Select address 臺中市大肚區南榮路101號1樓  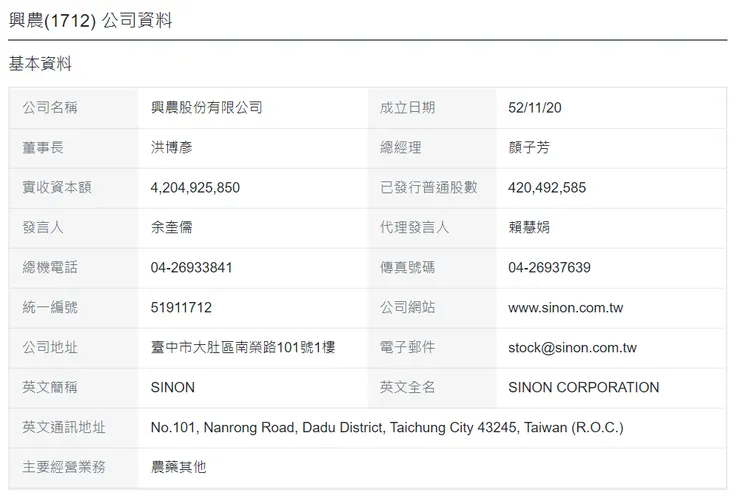point(243,347)
